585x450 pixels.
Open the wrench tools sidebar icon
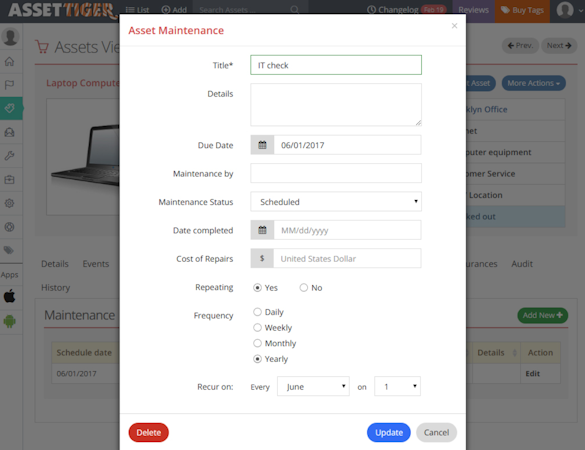click(x=10, y=156)
